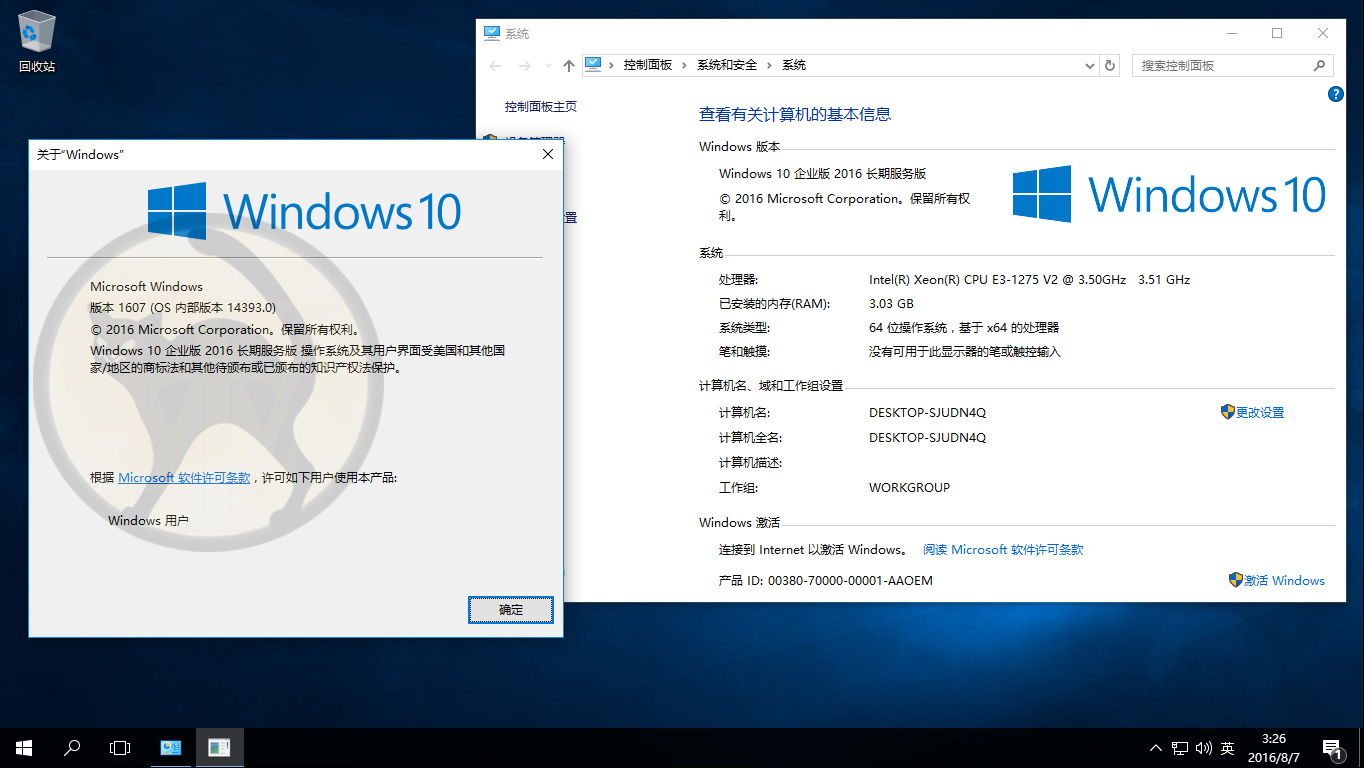The width and height of the screenshot is (1364, 768).
Task: Show hidden tray icons
Action: pyautogui.click(x=1156, y=747)
